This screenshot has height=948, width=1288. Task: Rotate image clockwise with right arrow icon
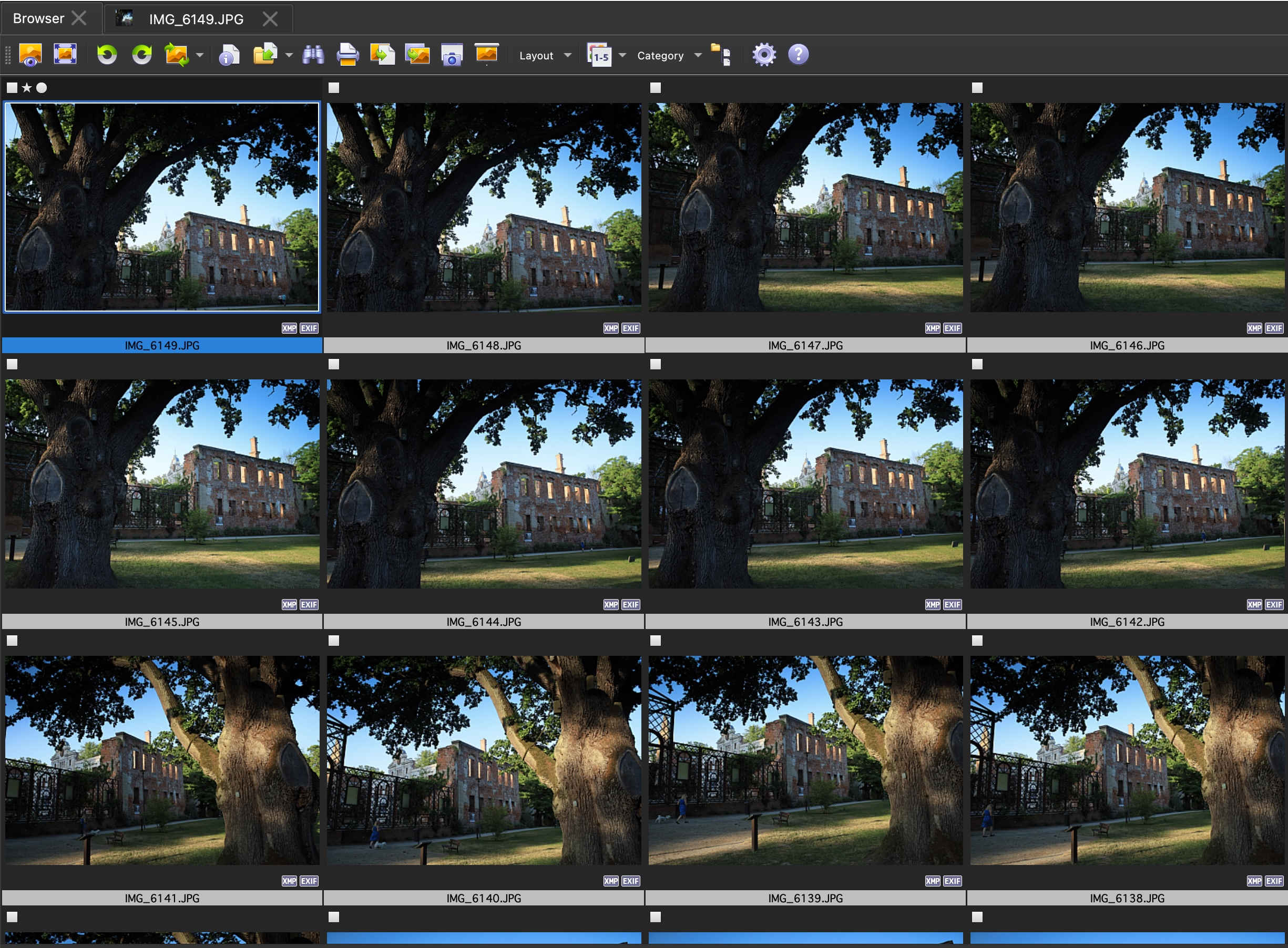click(x=142, y=55)
